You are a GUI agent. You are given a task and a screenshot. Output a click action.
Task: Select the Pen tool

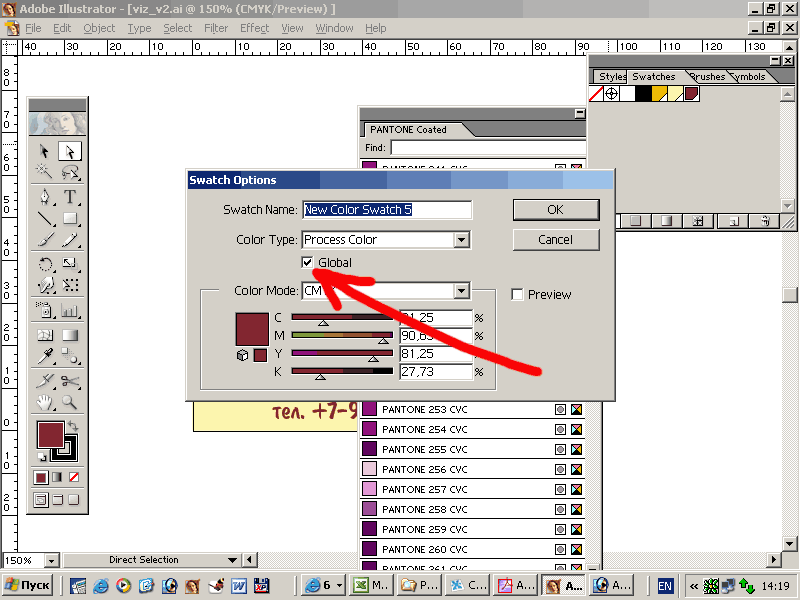point(44,197)
